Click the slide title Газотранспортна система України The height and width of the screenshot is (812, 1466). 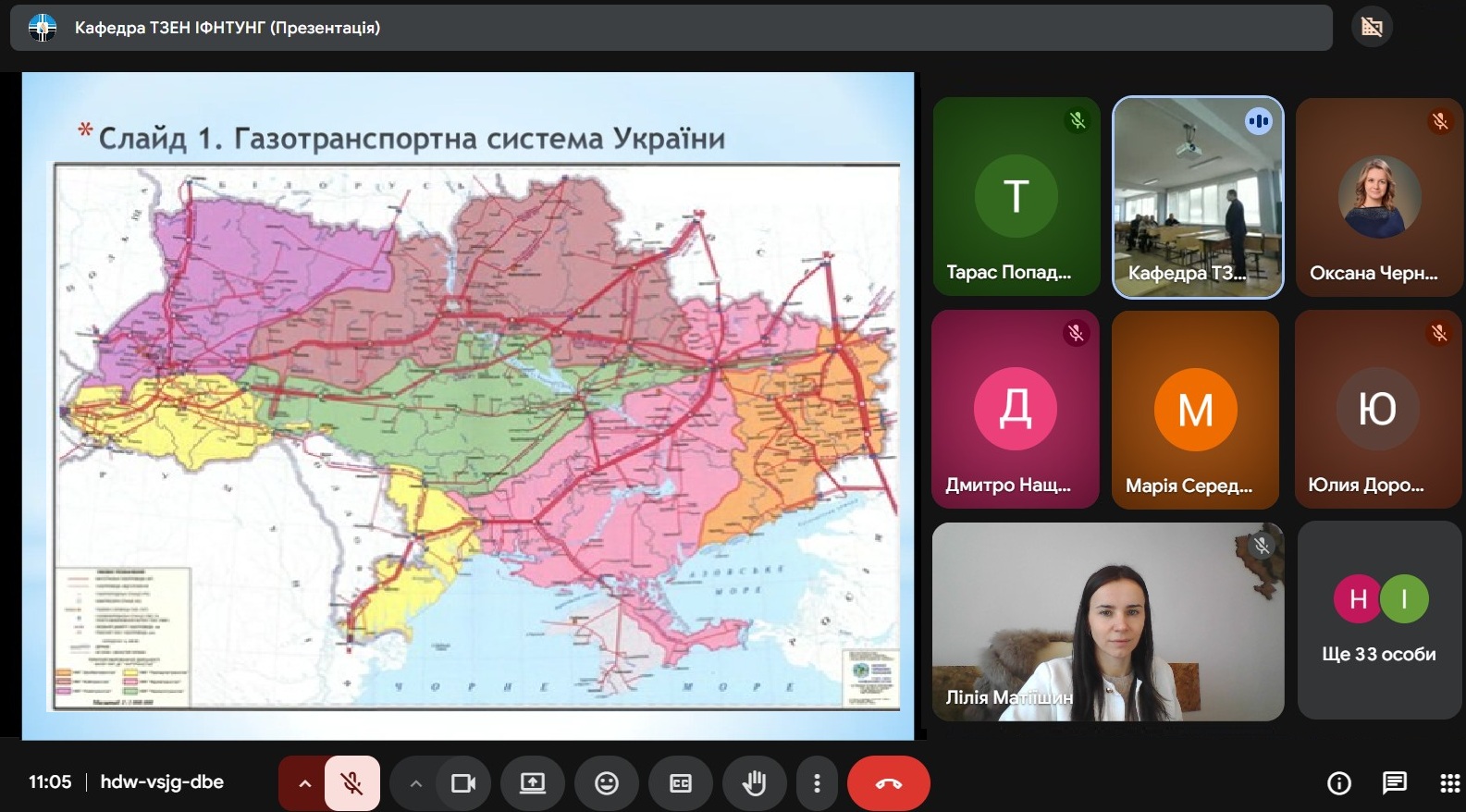click(479, 139)
